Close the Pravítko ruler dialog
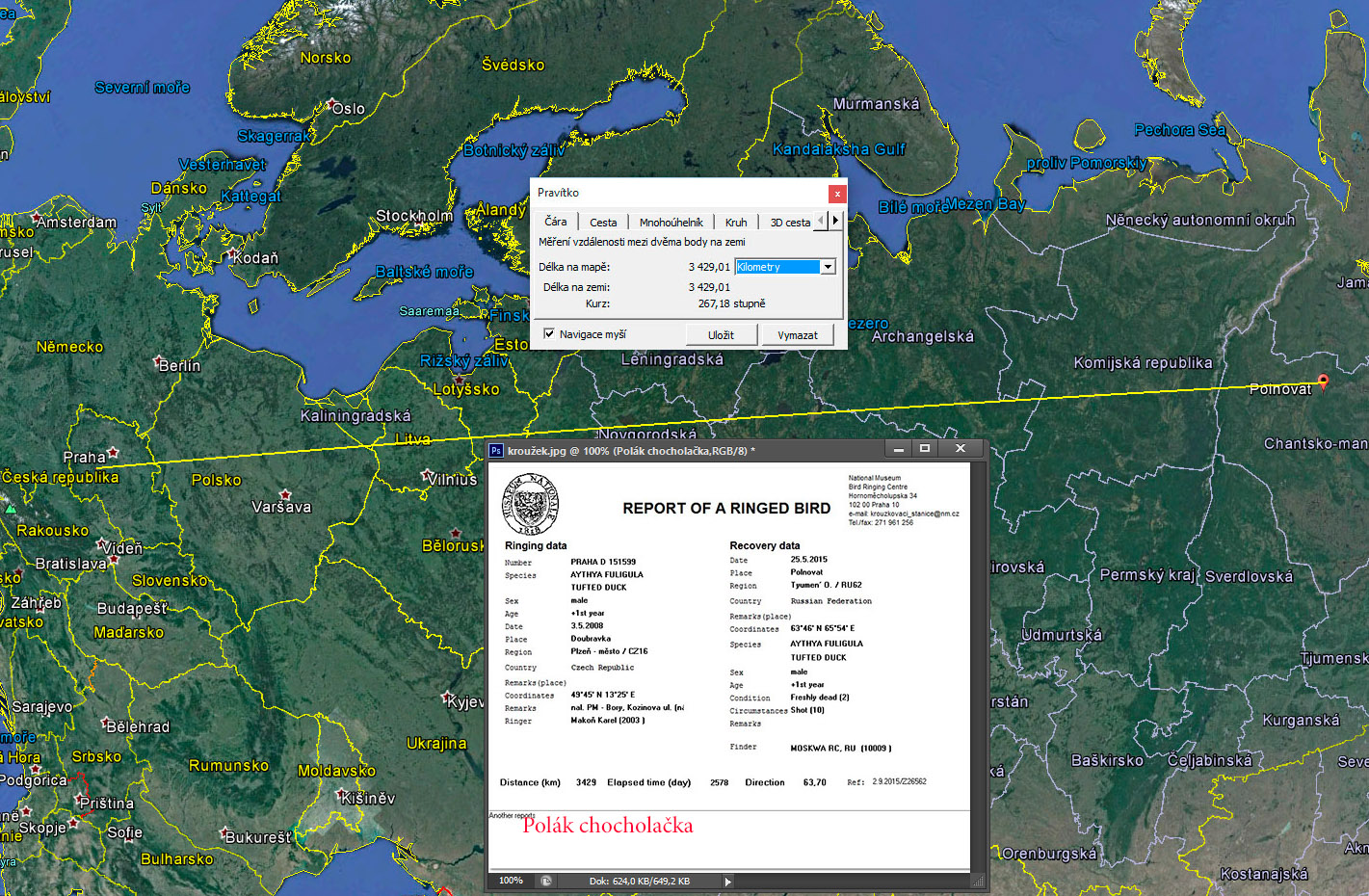 pyautogui.click(x=837, y=194)
